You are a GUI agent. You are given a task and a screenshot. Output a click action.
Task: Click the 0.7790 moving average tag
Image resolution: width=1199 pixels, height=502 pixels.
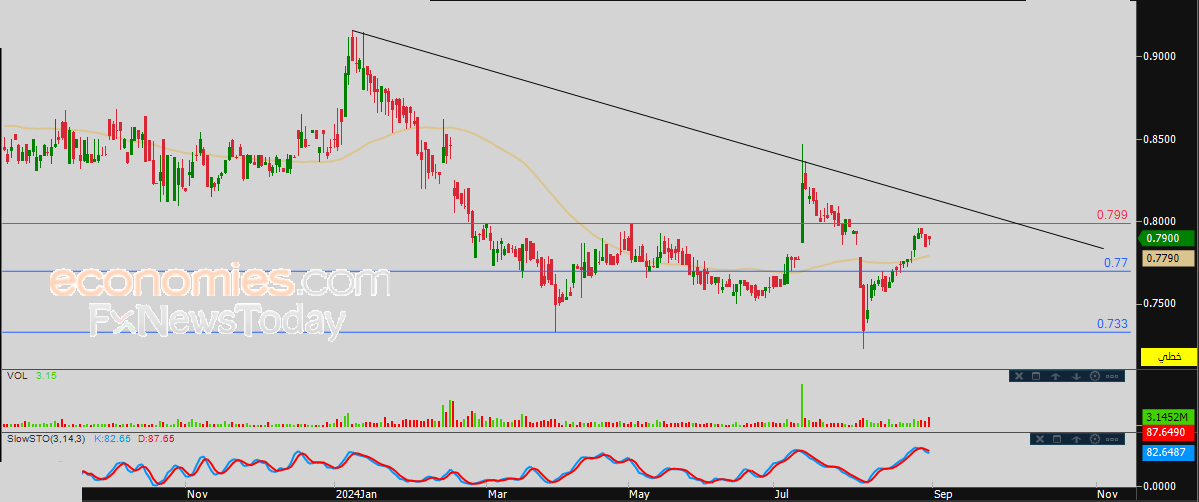(1168, 259)
